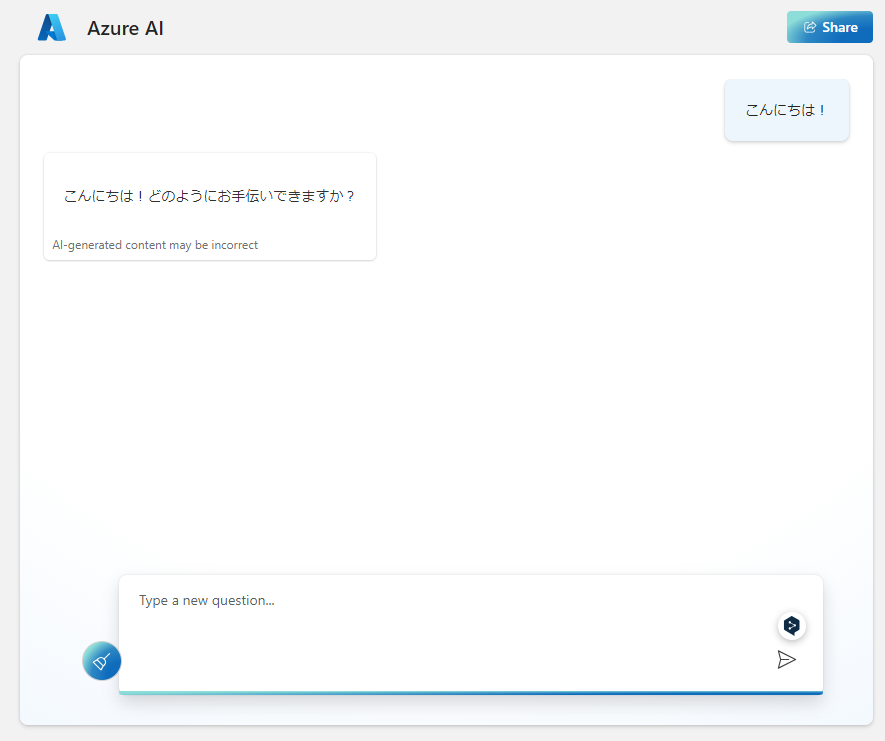Click the top padding of the assistant answer card
885x741 pixels.
(x=209, y=165)
